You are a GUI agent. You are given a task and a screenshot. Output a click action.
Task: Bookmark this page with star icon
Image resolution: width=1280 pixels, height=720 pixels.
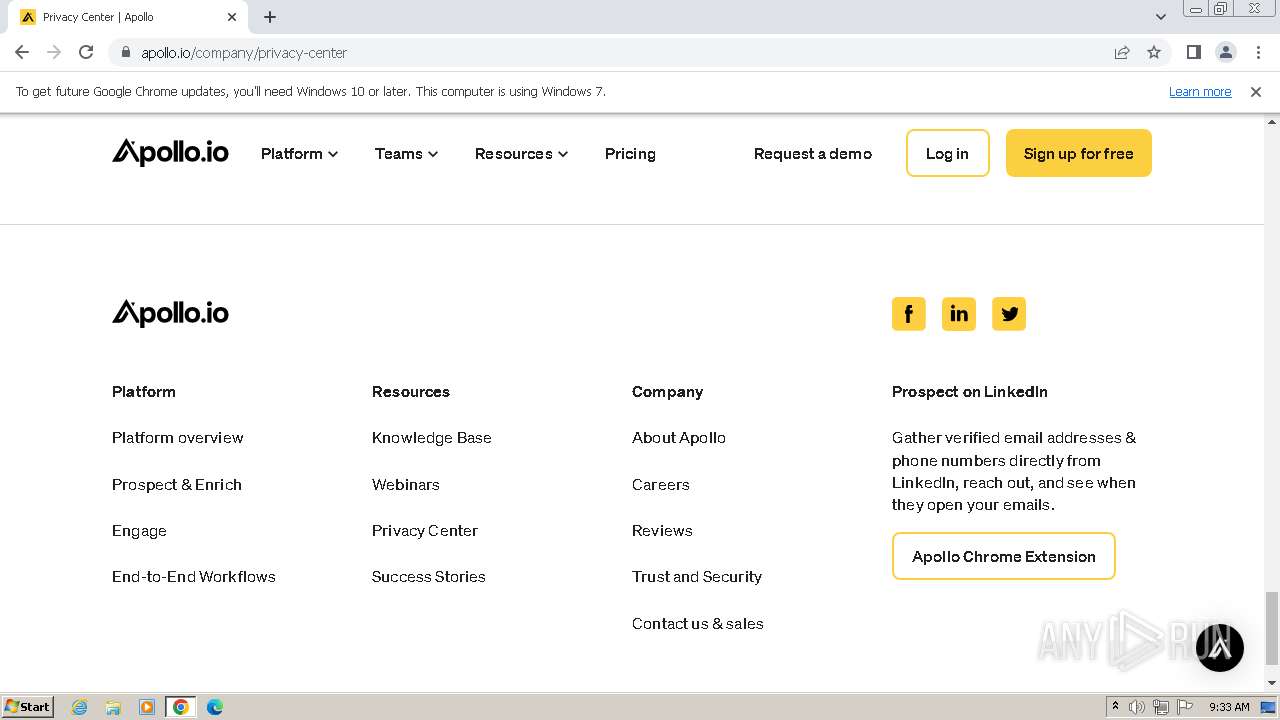click(1154, 52)
